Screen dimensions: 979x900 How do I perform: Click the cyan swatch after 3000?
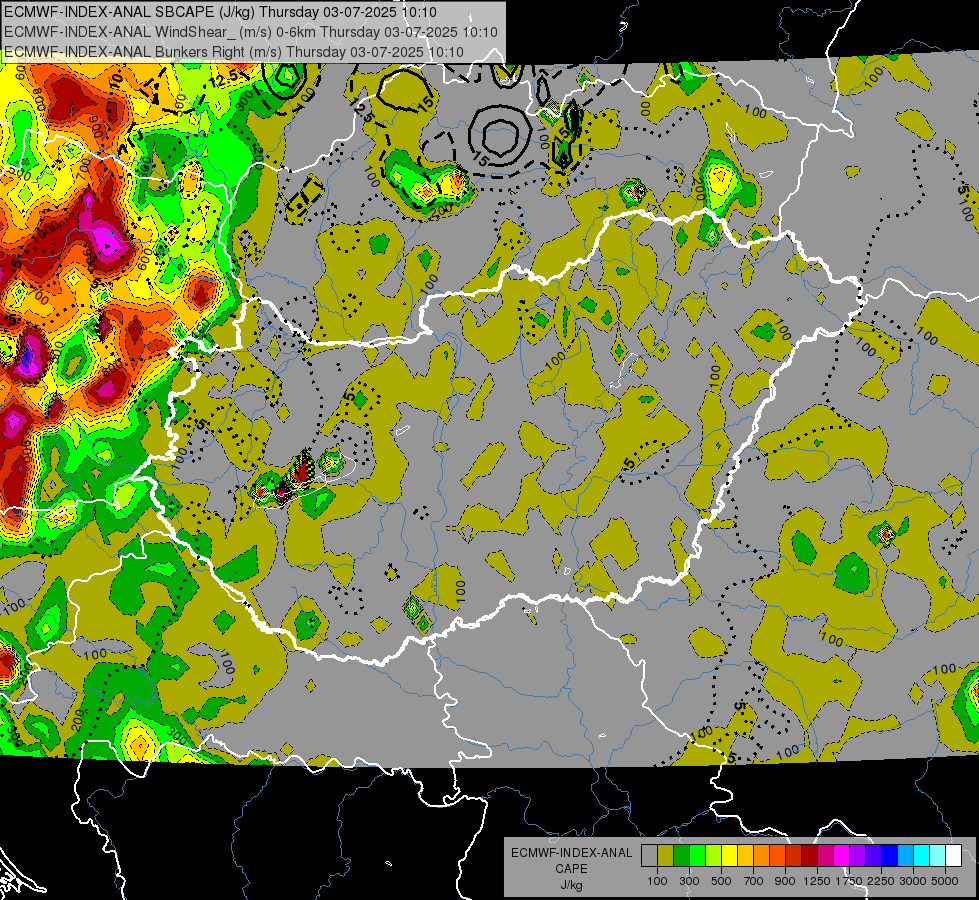click(x=922, y=856)
